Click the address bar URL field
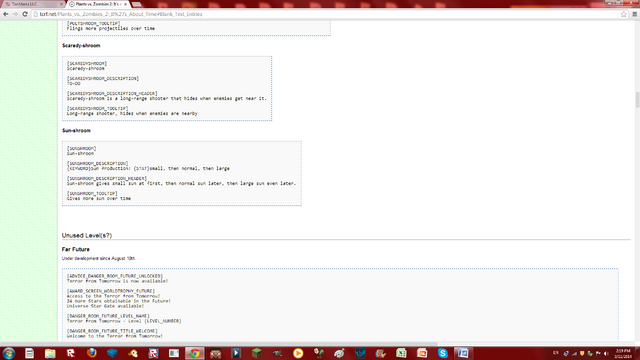 click(x=327, y=14)
